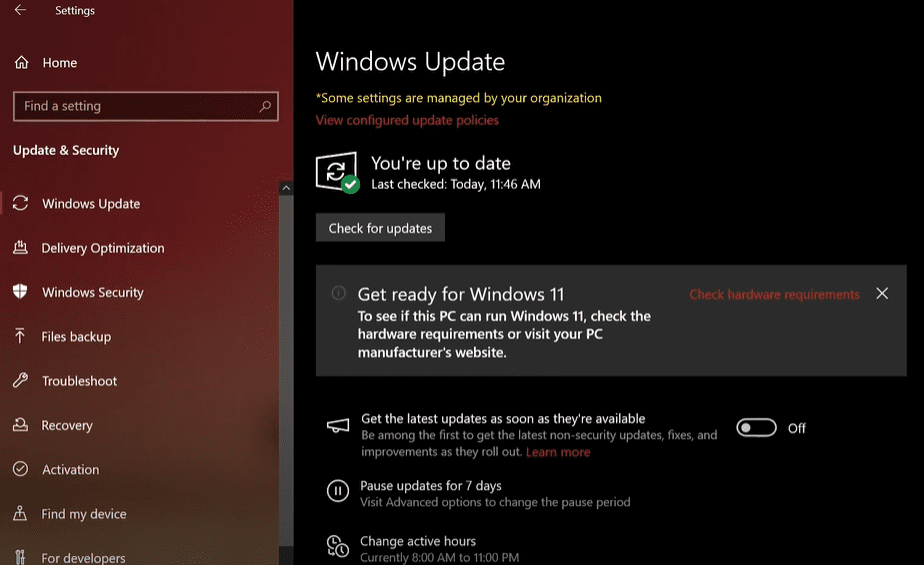Click the Files backup arrow icon

click(x=20, y=336)
